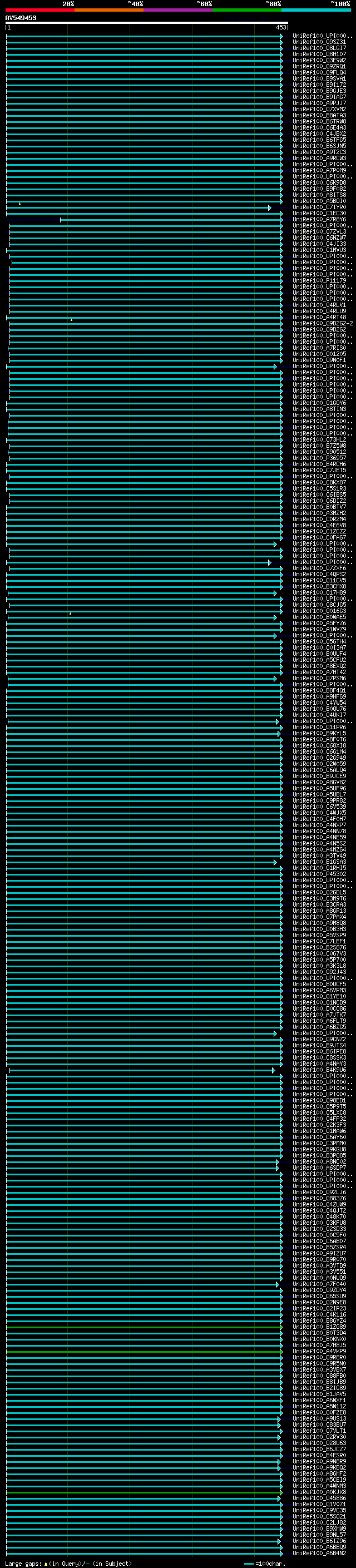Select subject label UniRef100_Q9N0F1
This screenshot has width=356, height=1568.
tap(319, 360)
